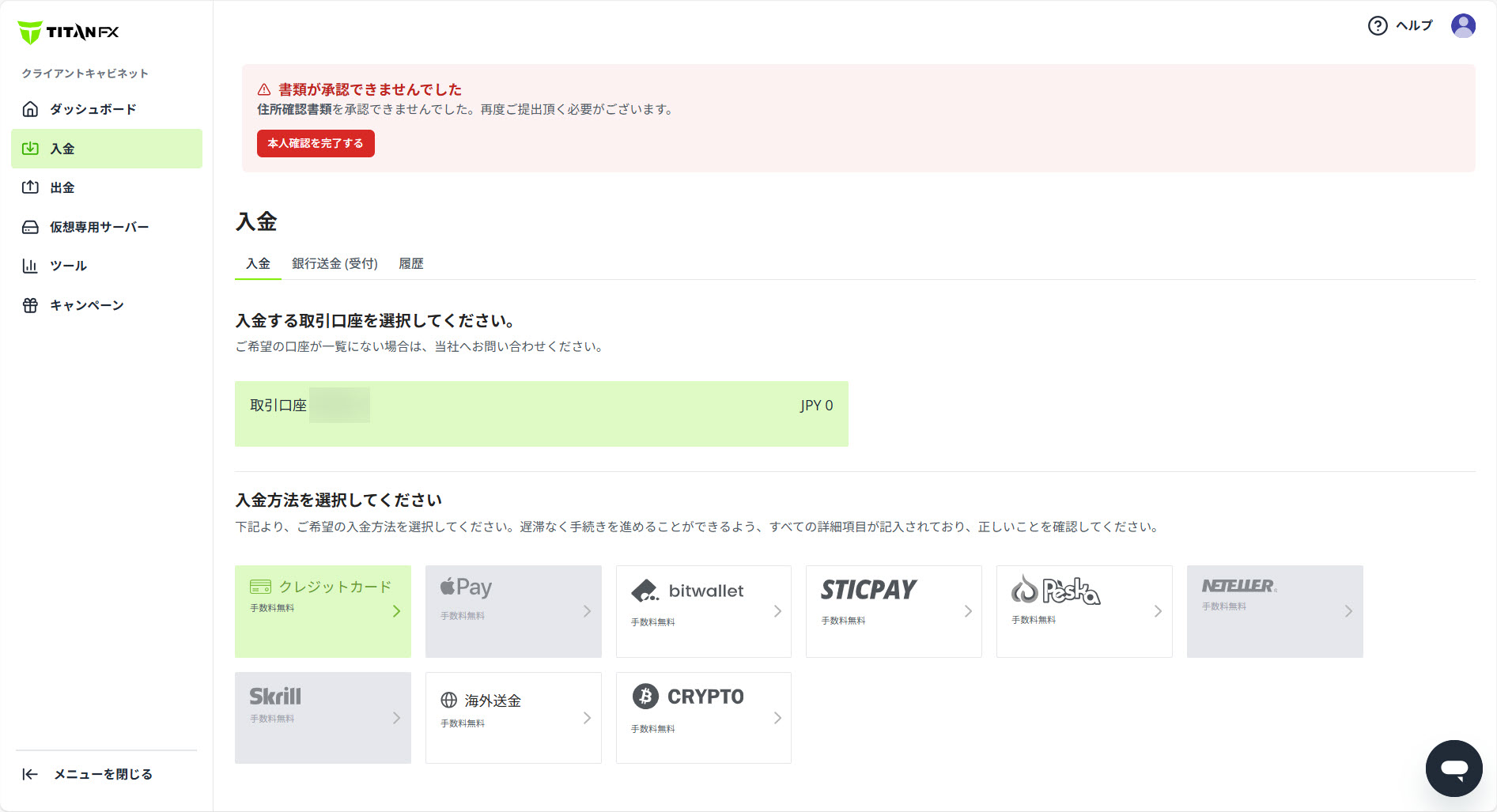1497x812 pixels.
Task: Expand the STICPAY deposit option arrow
Action: [968, 611]
